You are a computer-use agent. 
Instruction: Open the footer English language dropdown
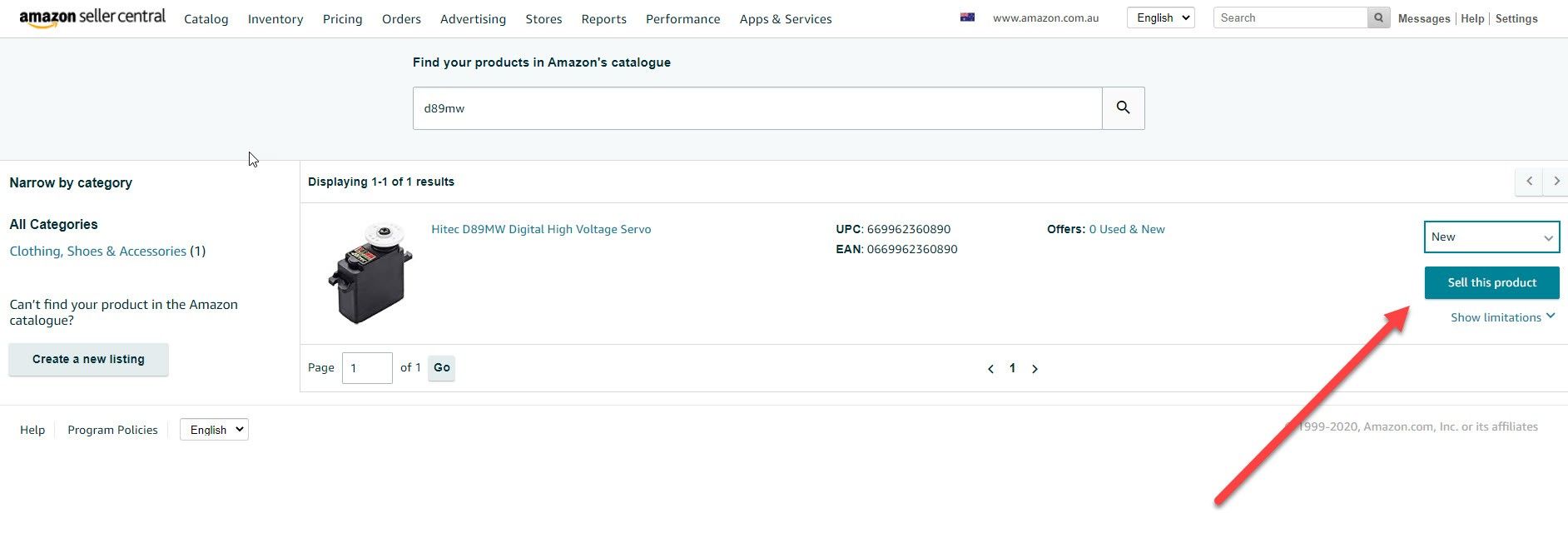click(214, 430)
